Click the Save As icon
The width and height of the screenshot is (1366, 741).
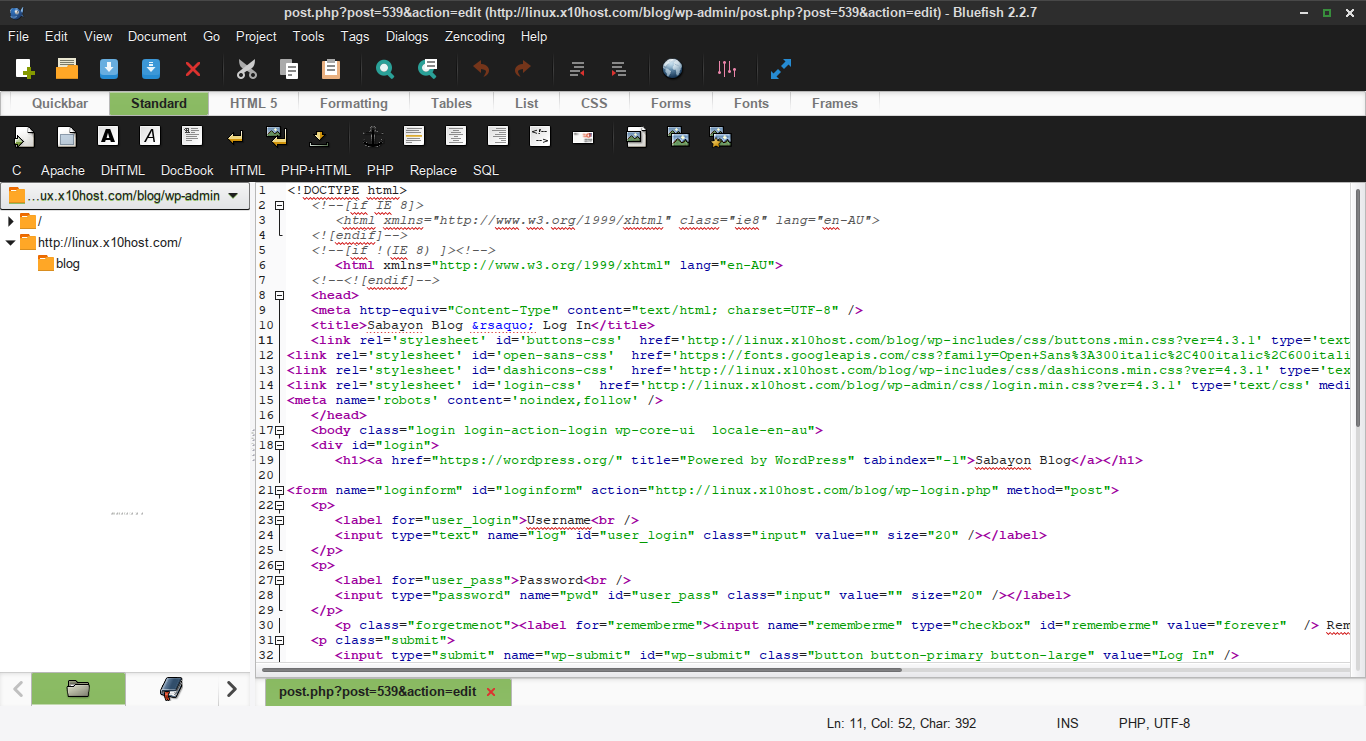[151, 69]
